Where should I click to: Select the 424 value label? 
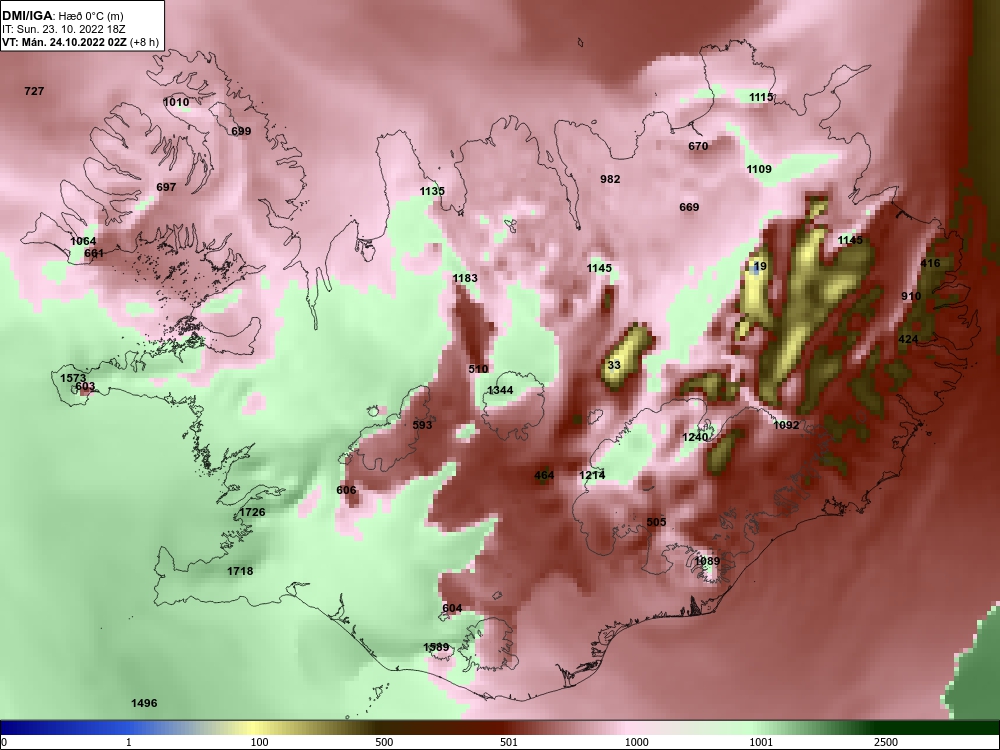[x=908, y=339]
